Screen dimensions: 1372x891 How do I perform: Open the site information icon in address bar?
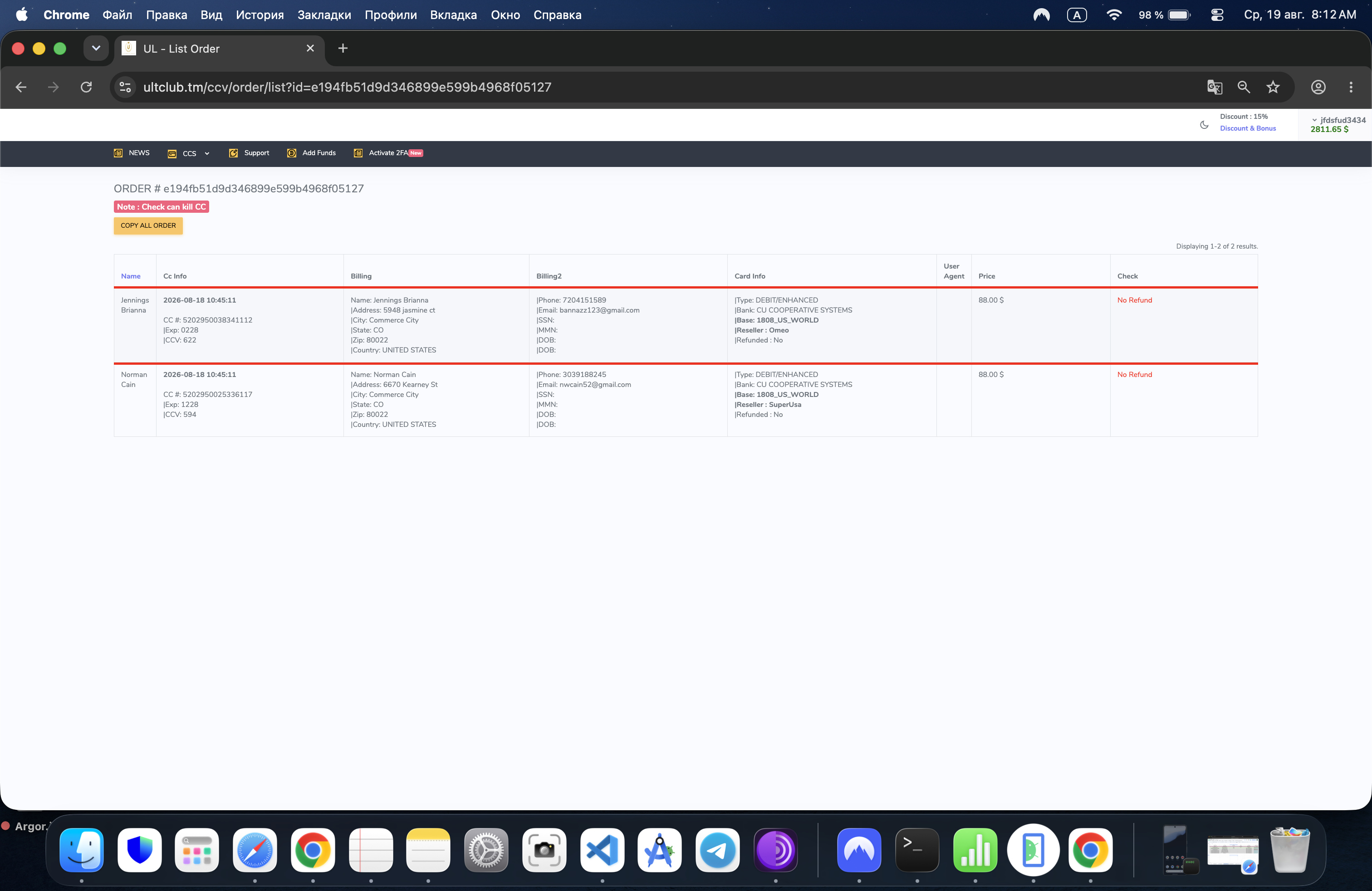coord(125,87)
